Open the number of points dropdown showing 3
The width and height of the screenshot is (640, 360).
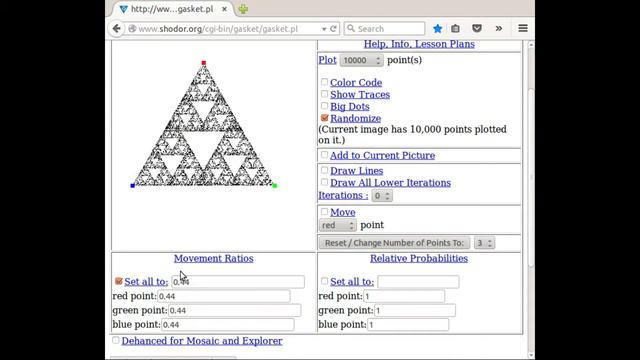(x=484, y=243)
